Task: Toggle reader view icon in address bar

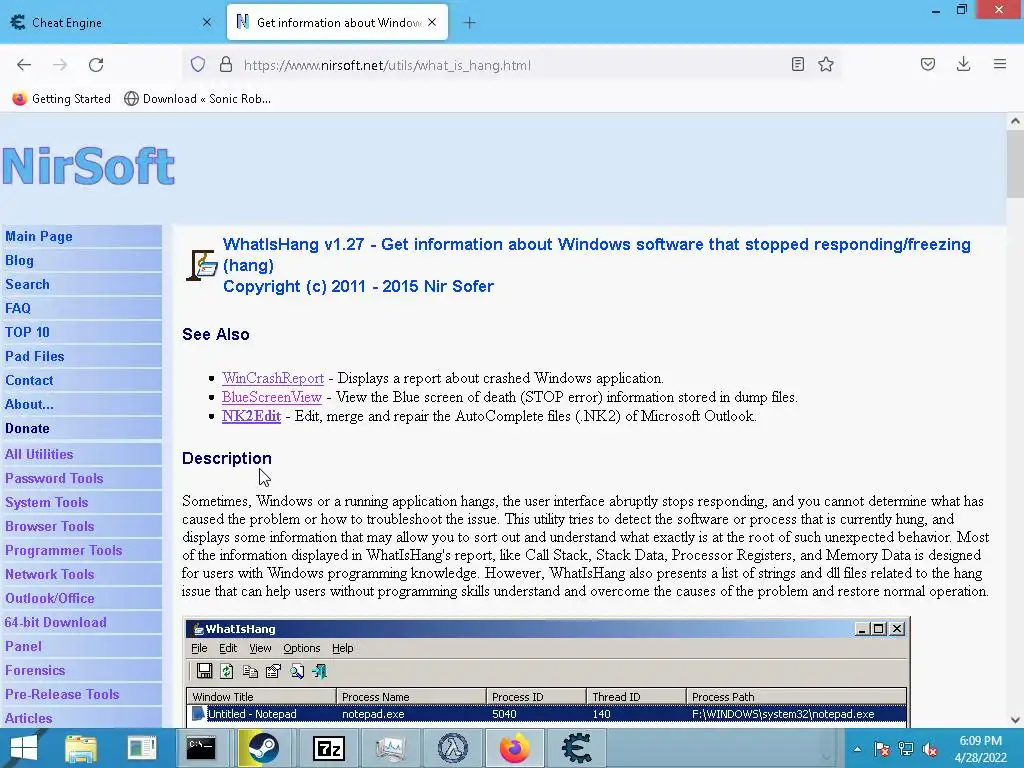Action: pyautogui.click(x=797, y=64)
